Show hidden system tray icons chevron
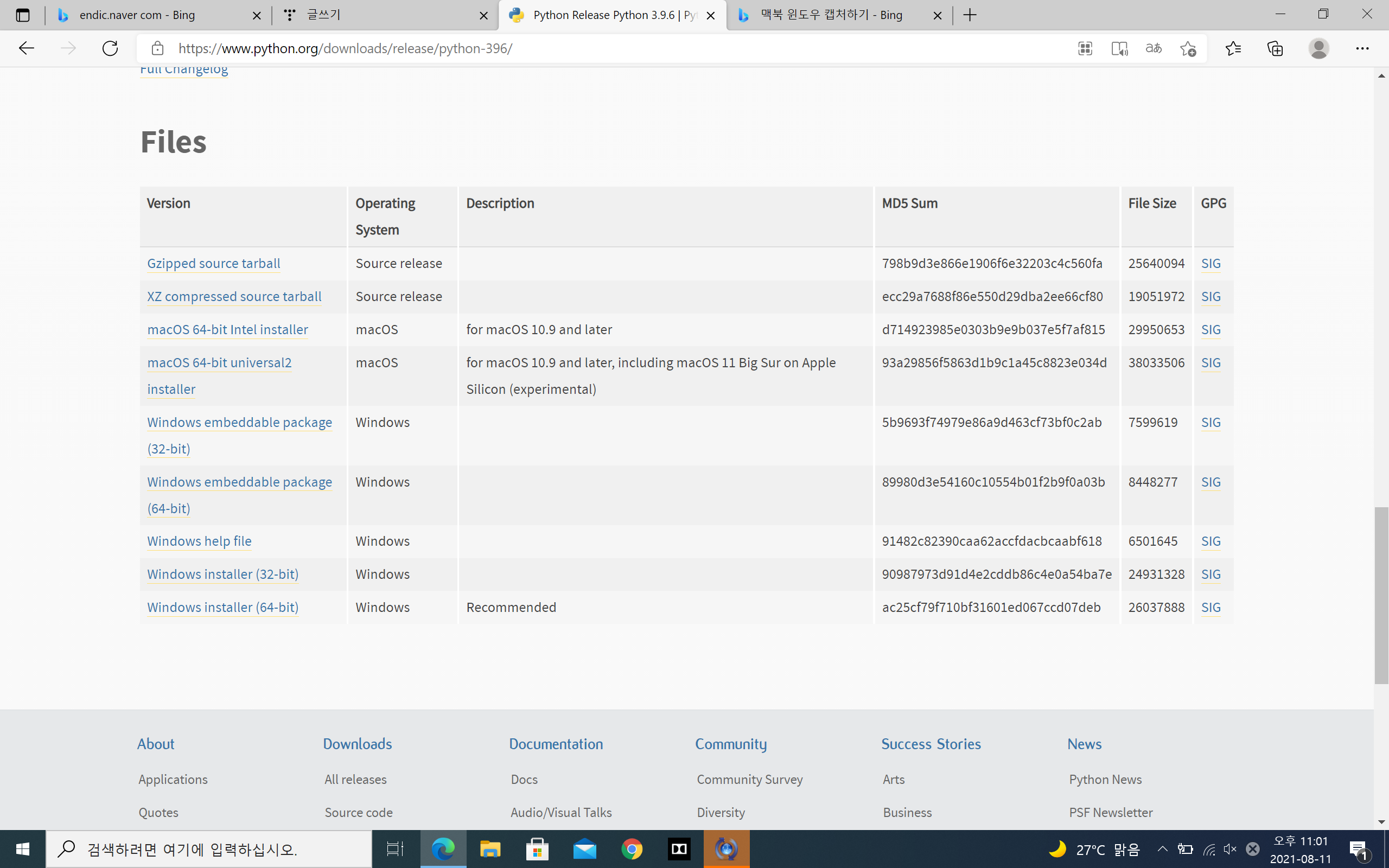Viewport: 1389px width, 868px height. 1162,849
